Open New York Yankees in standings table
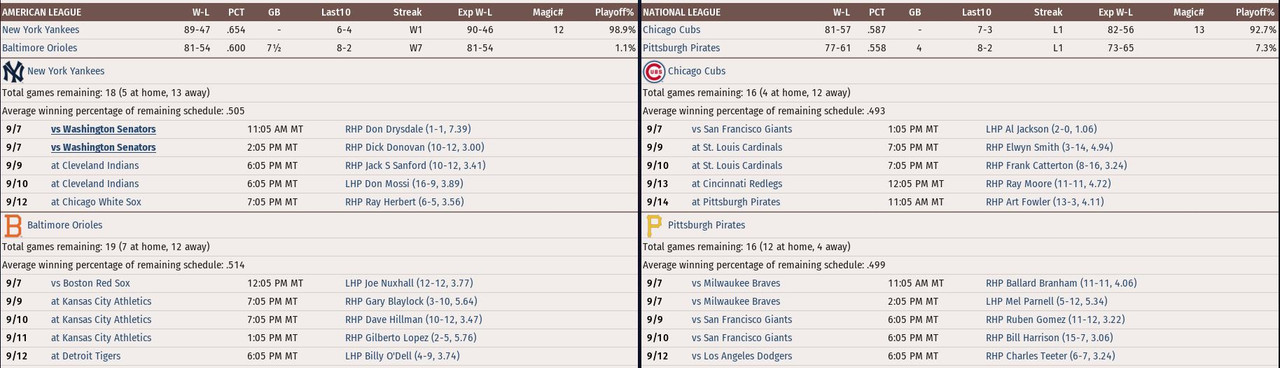Screen dimensions: 1280x368 click(x=40, y=30)
